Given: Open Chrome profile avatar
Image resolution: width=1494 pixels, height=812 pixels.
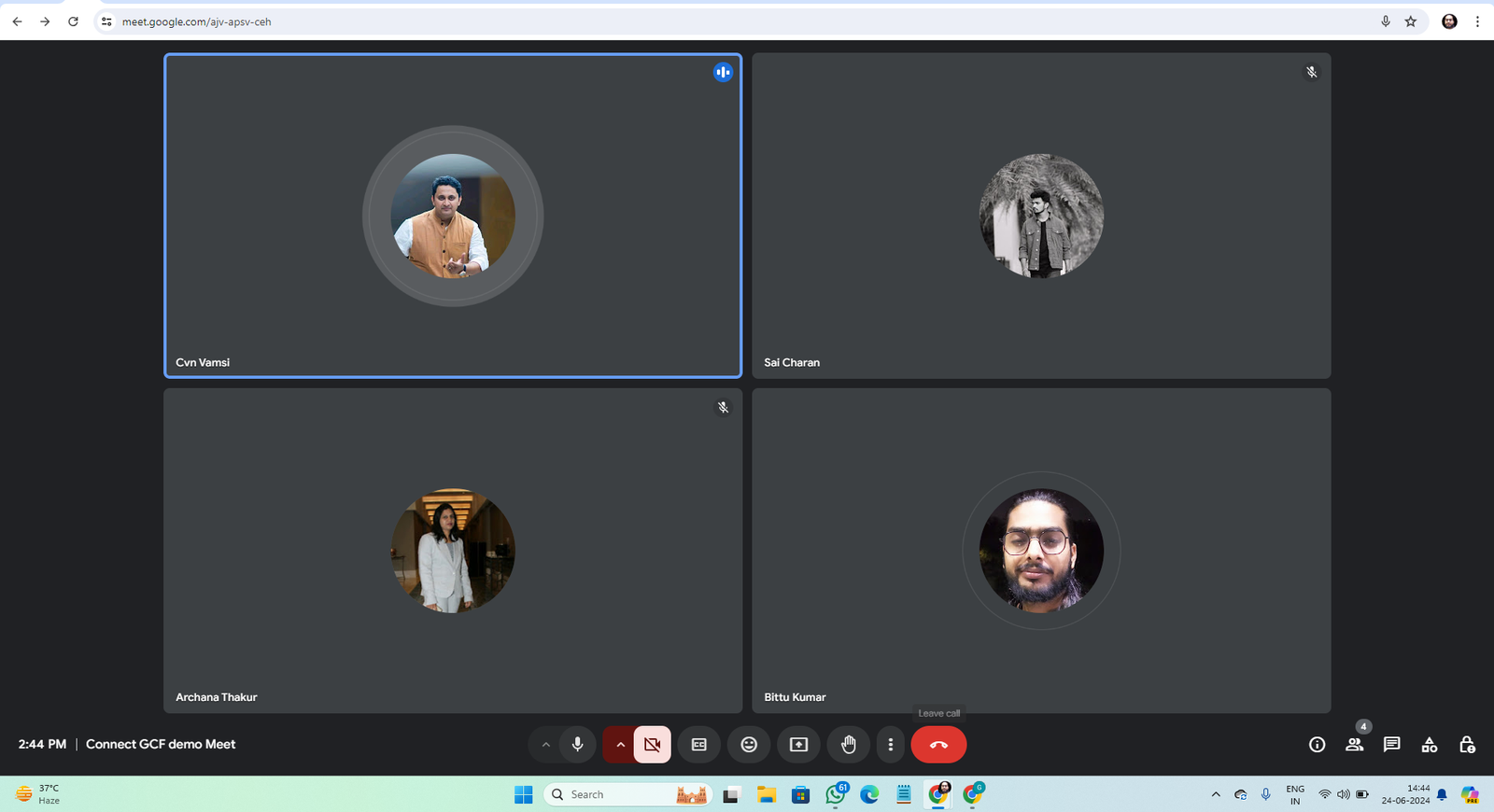Looking at the screenshot, I should click(1449, 21).
